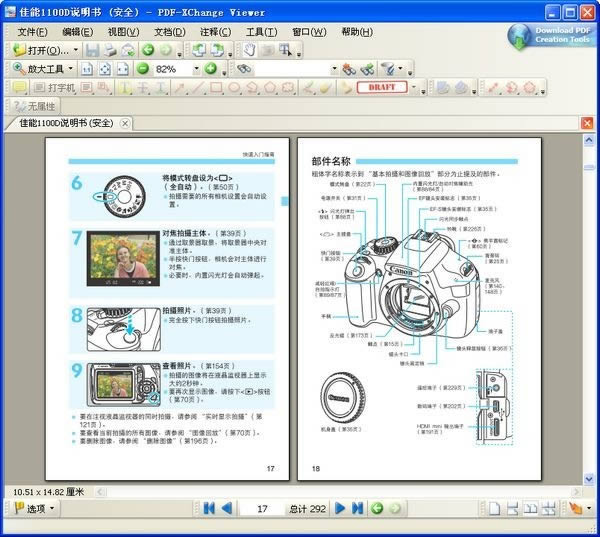Open the 82% zoom level dropdown
Screen dimensions: 600x537
[196, 69]
